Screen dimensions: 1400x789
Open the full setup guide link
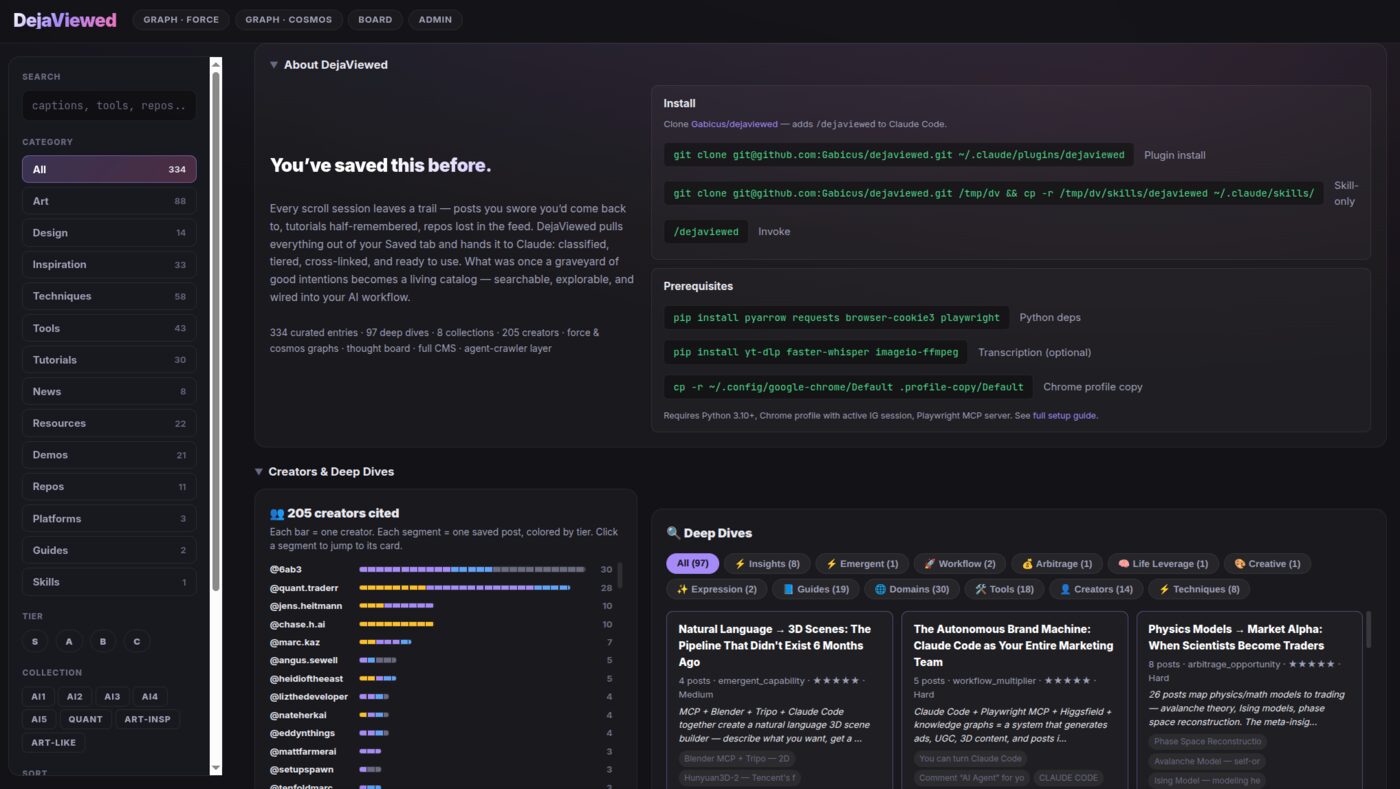(x=1063, y=415)
